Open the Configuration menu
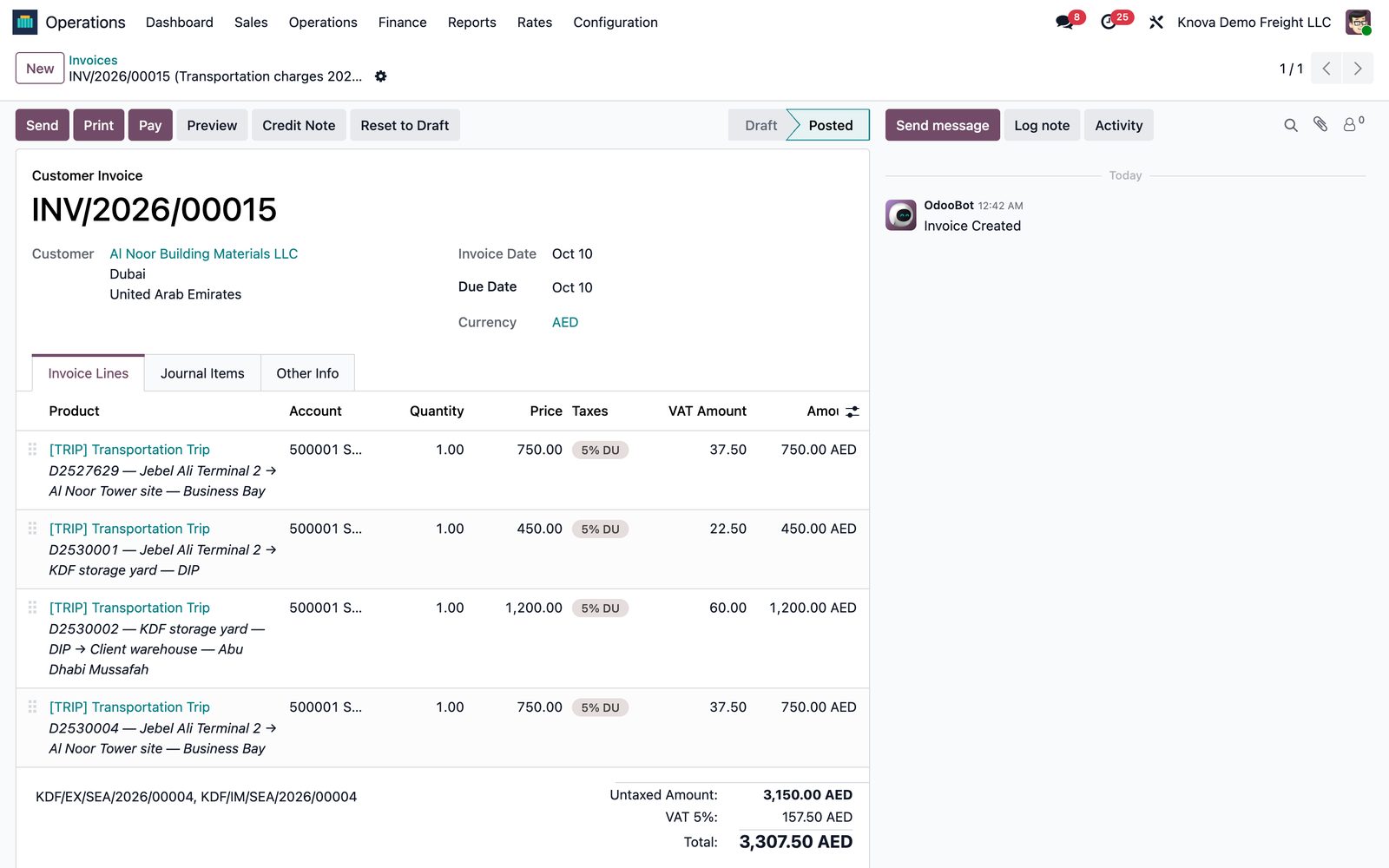 616,23
